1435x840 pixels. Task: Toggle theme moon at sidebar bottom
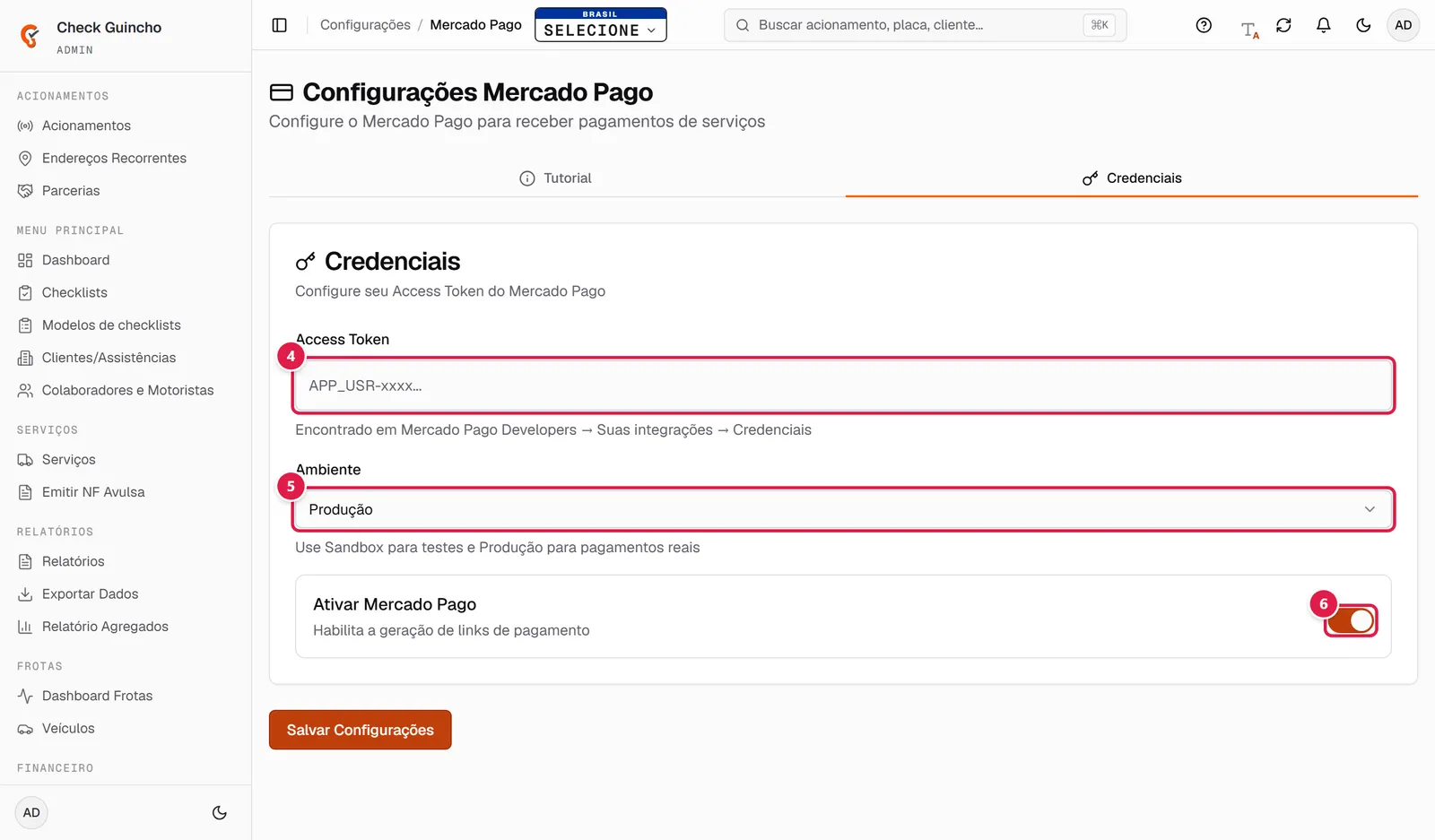tap(220, 813)
